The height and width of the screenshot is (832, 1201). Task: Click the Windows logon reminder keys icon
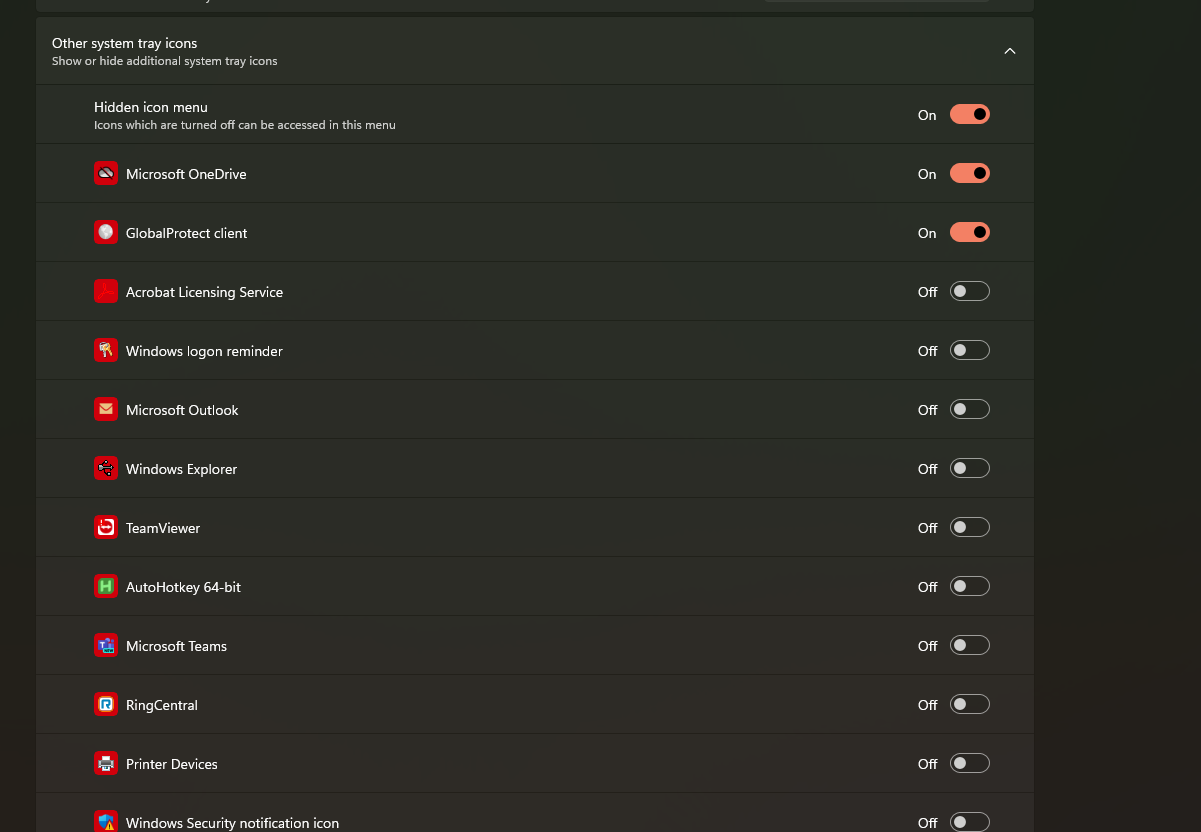(x=106, y=351)
